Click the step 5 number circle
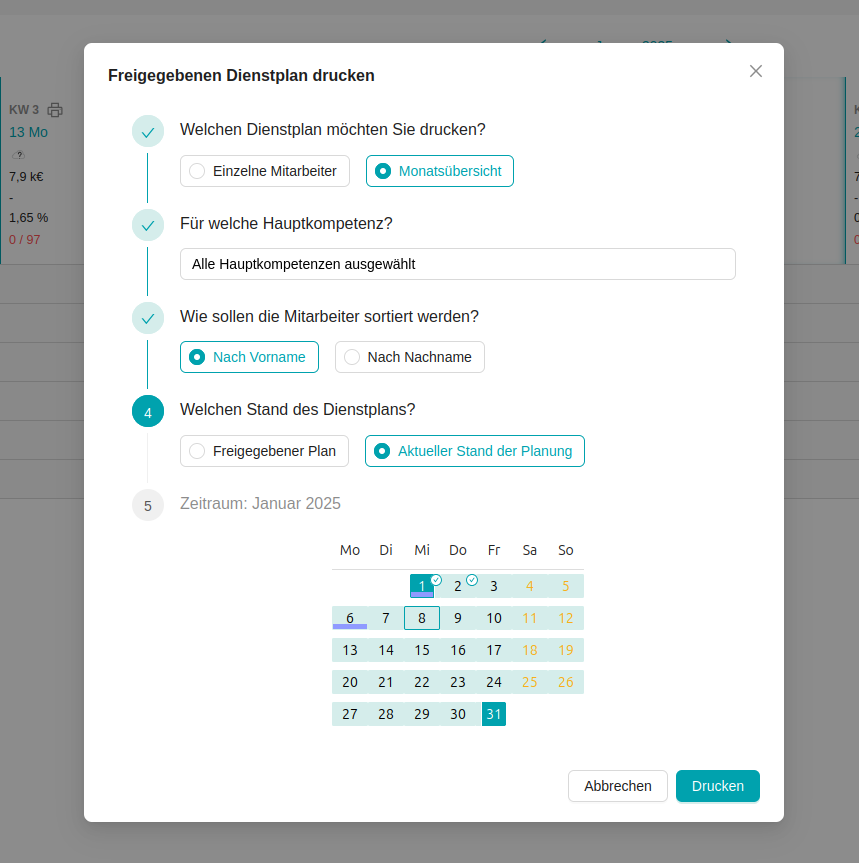The image size is (859, 863). click(148, 505)
